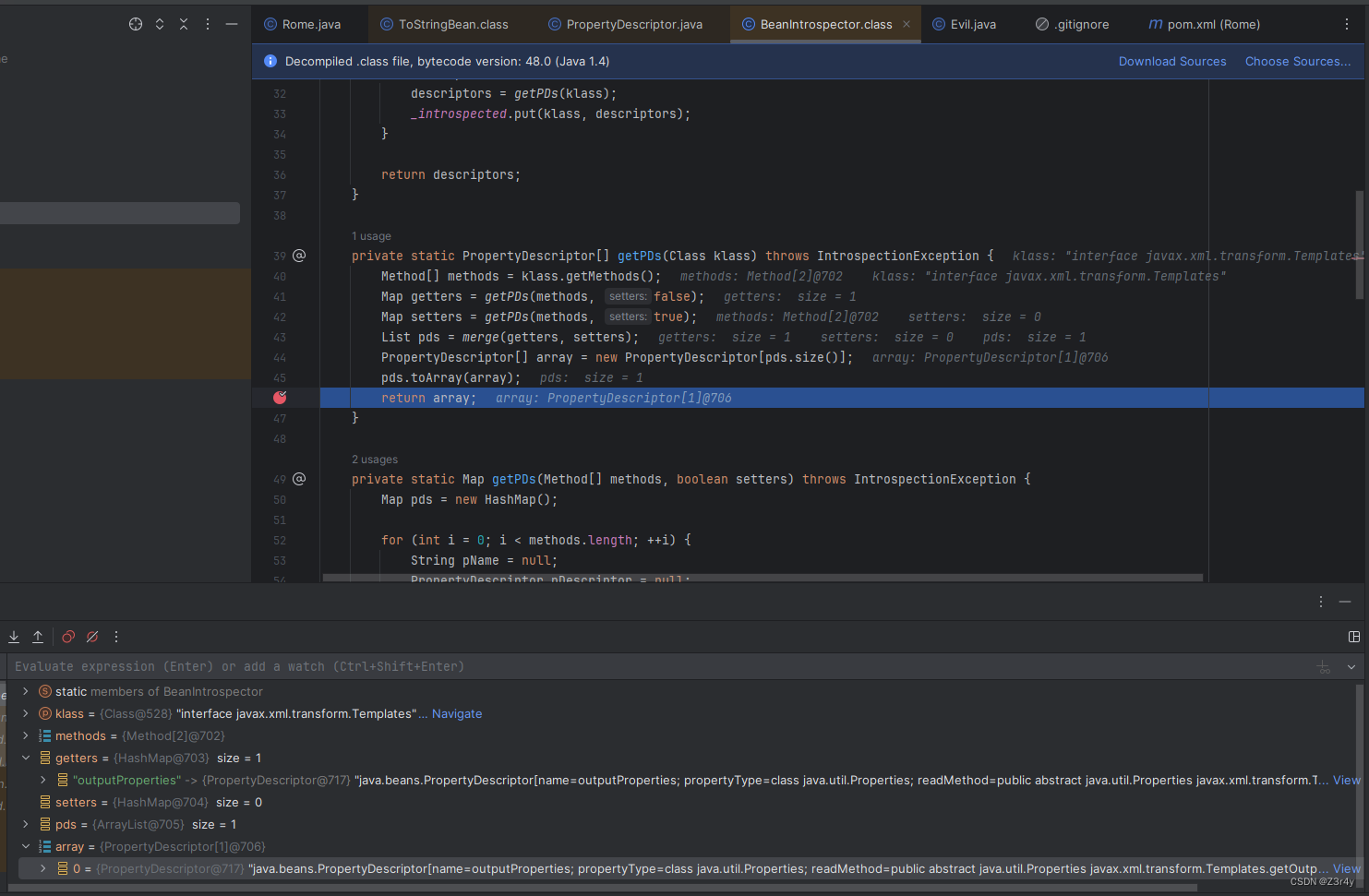The height and width of the screenshot is (896, 1369).
Task: Expand the pds ArrayList variable entry
Action: point(26,824)
